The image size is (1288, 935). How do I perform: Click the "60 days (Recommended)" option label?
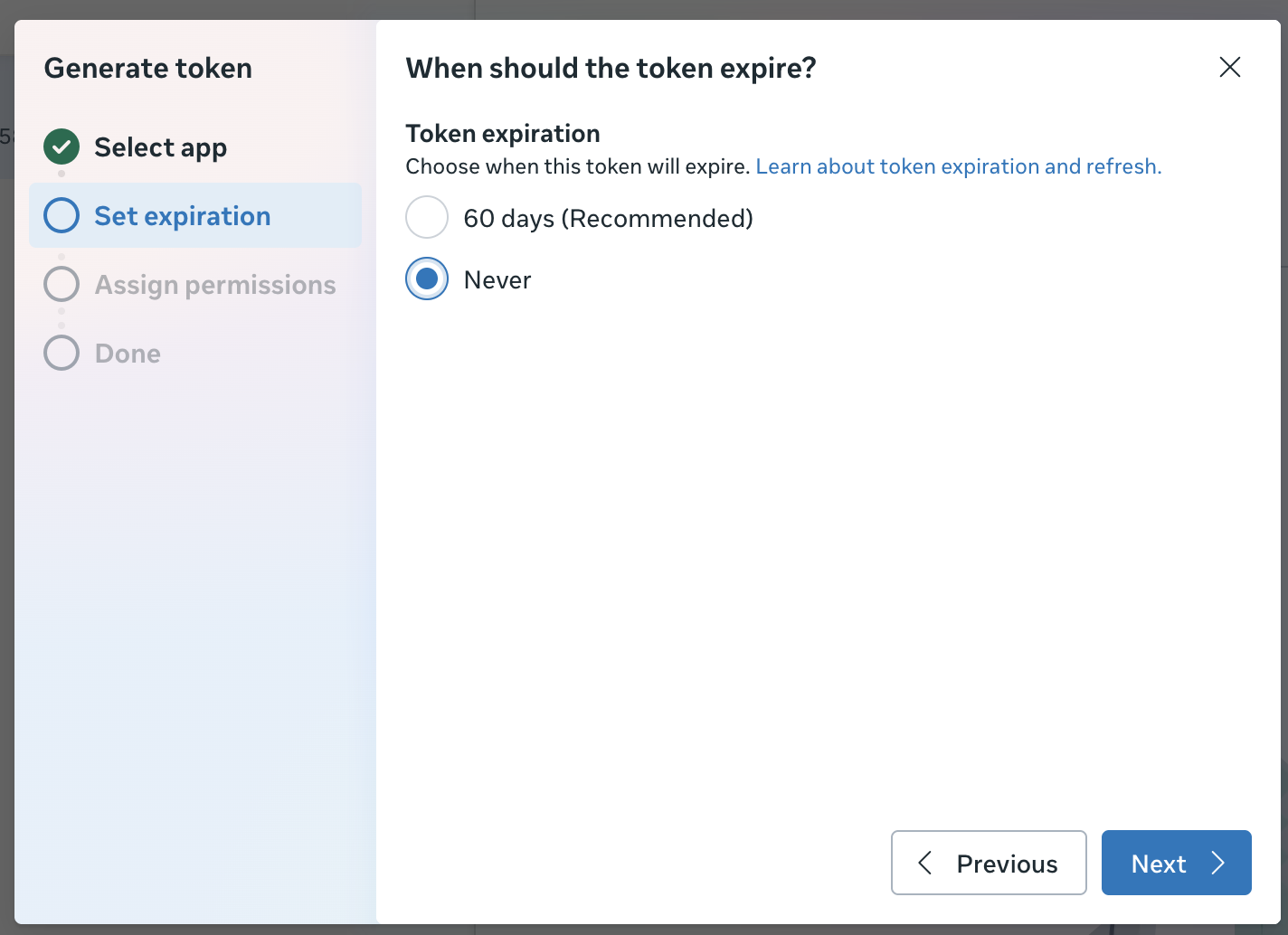(x=608, y=218)
